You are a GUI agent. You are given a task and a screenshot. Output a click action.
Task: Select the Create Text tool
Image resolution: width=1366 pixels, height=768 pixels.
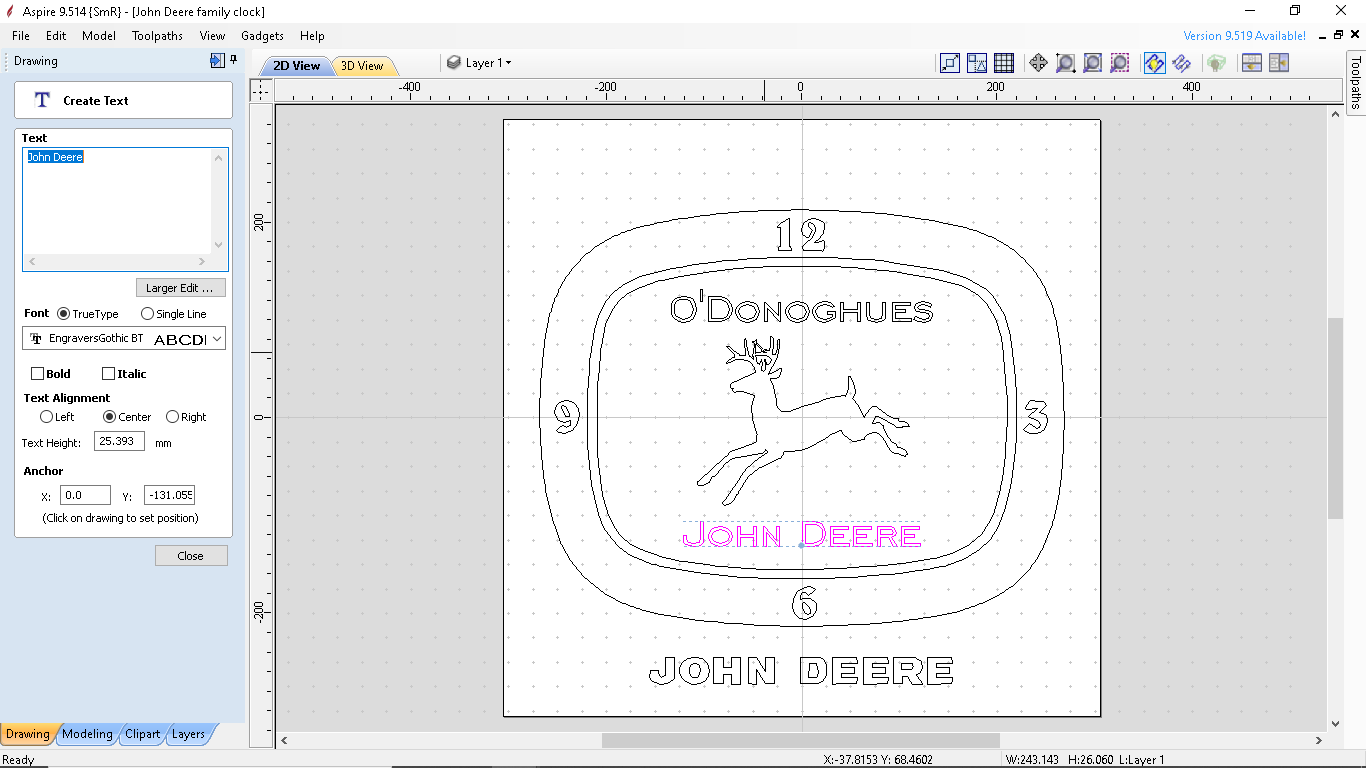[x=123, y=100]
